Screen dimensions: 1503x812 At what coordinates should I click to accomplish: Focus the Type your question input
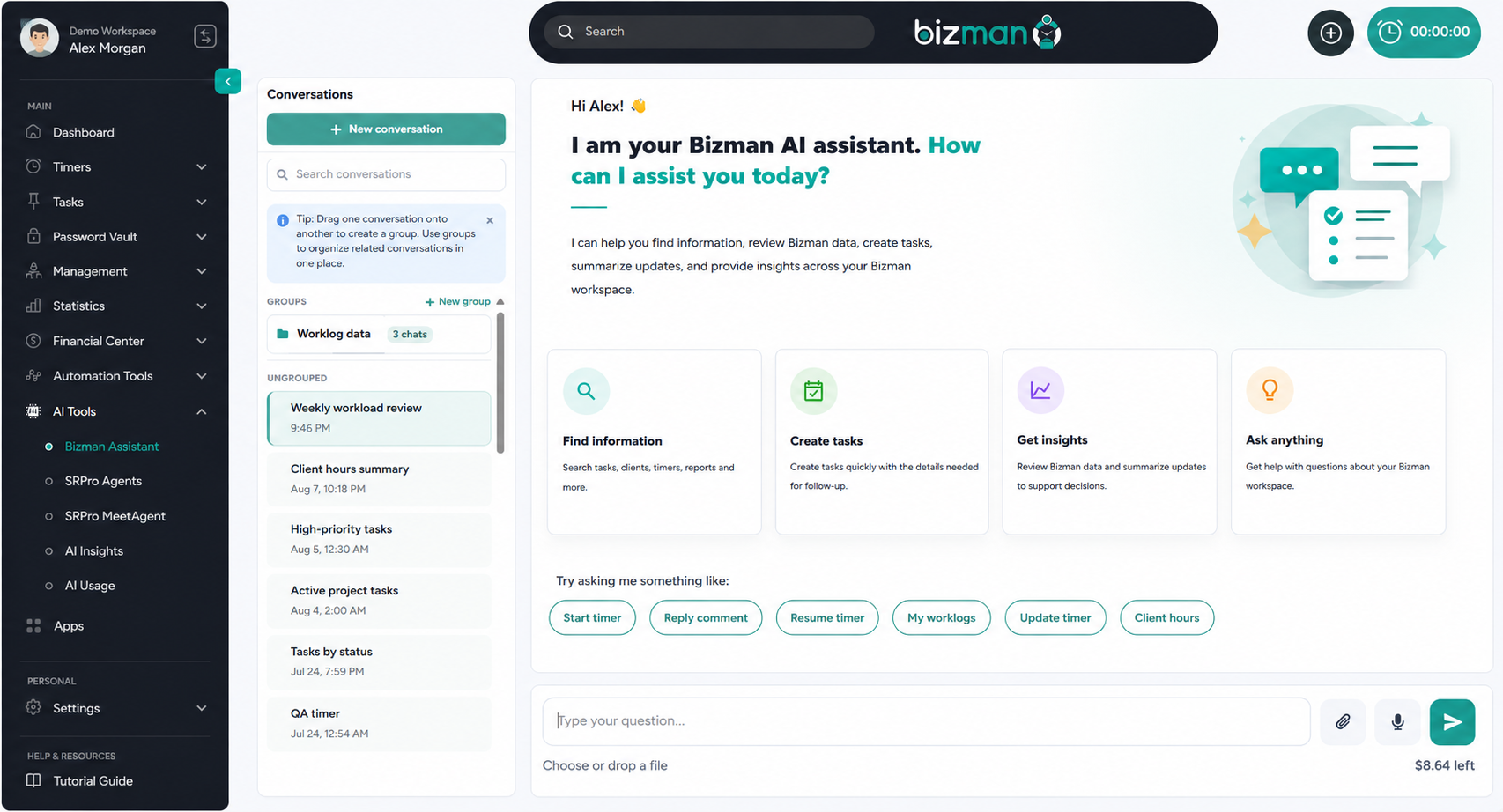[x=926, y=721]
